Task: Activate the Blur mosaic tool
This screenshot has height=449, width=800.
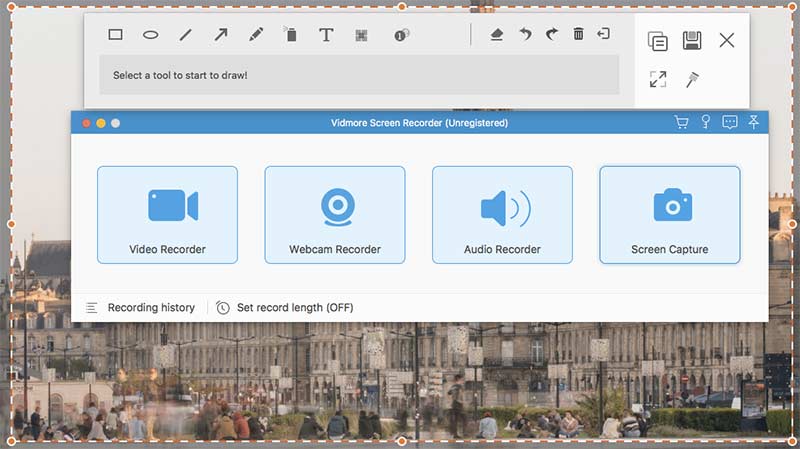Action: (361, 35)
